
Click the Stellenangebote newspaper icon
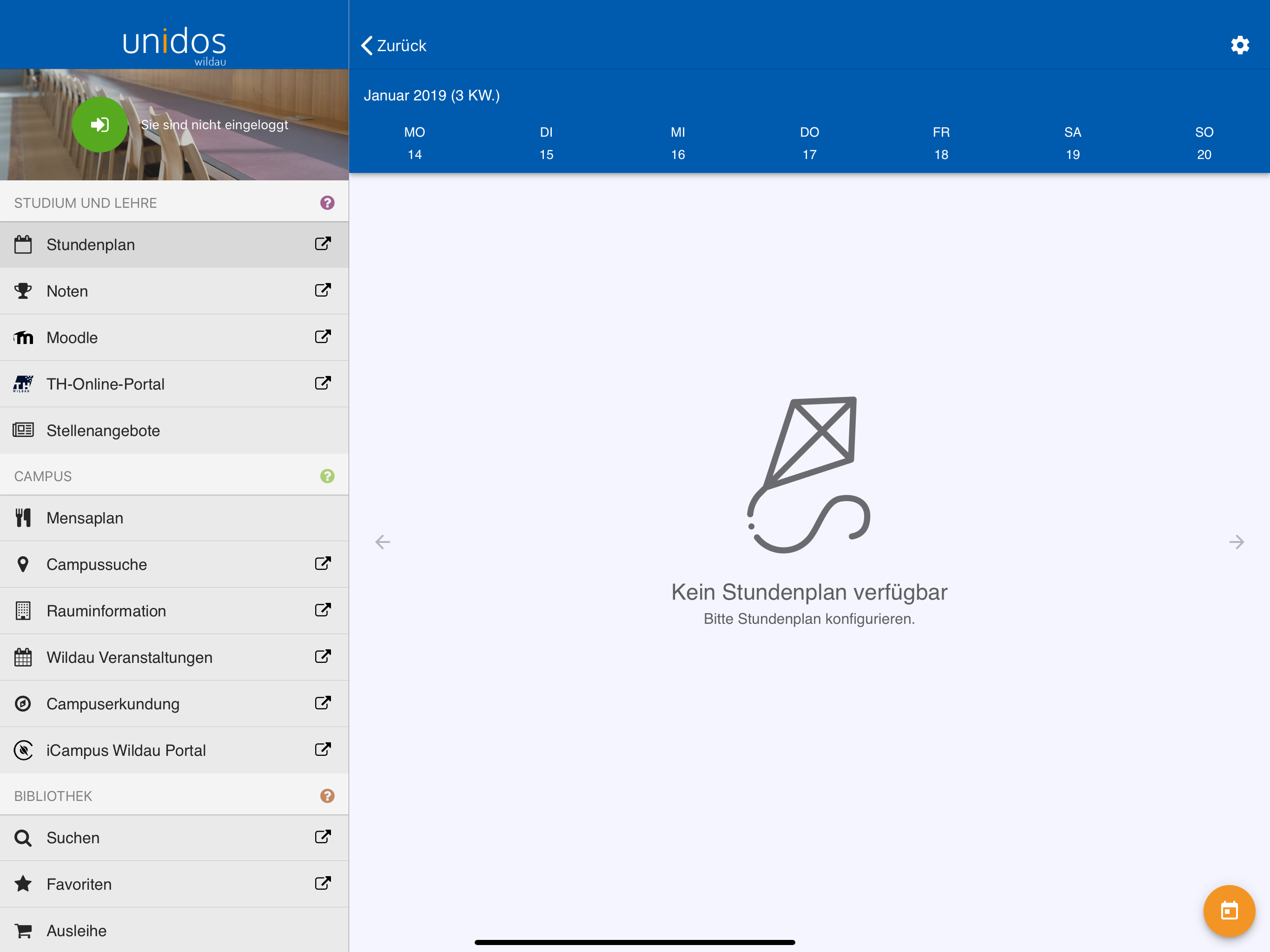[23, 430]
